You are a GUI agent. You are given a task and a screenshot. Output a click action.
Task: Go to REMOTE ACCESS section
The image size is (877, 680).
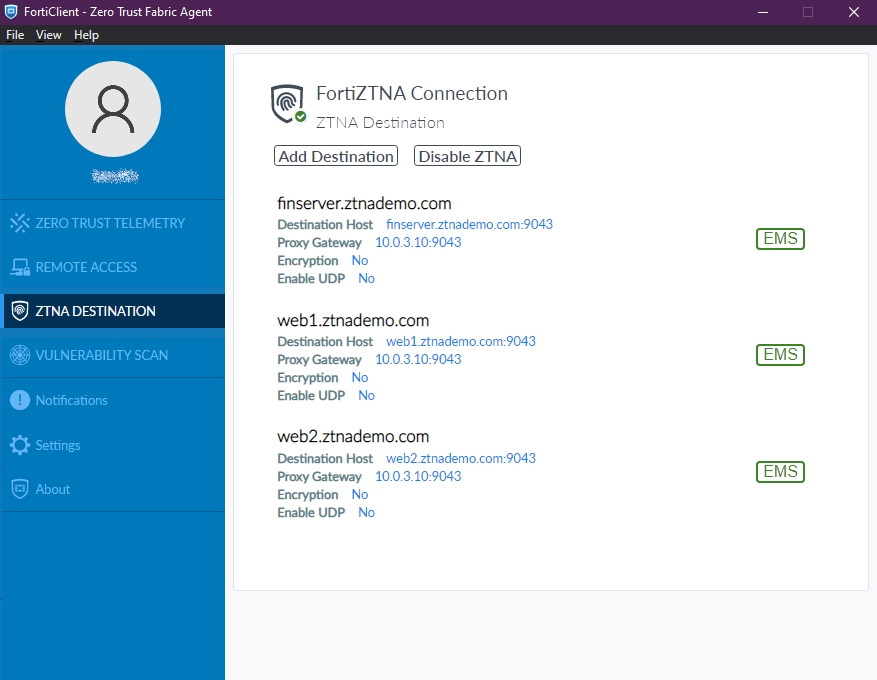(112, 267)
